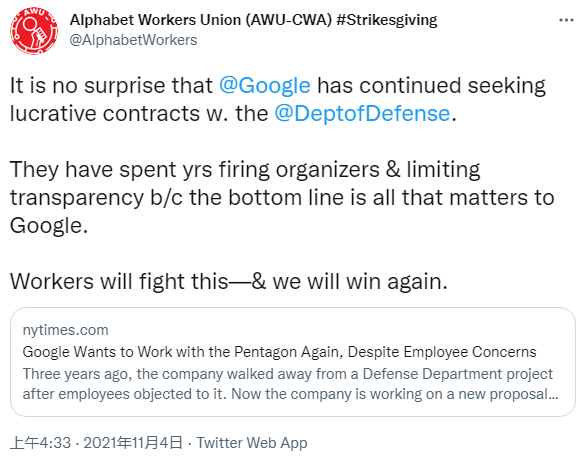Visit the @AlphabetWorkers handle
Viewport: 586px width, 459px height.
click(133, 40)
